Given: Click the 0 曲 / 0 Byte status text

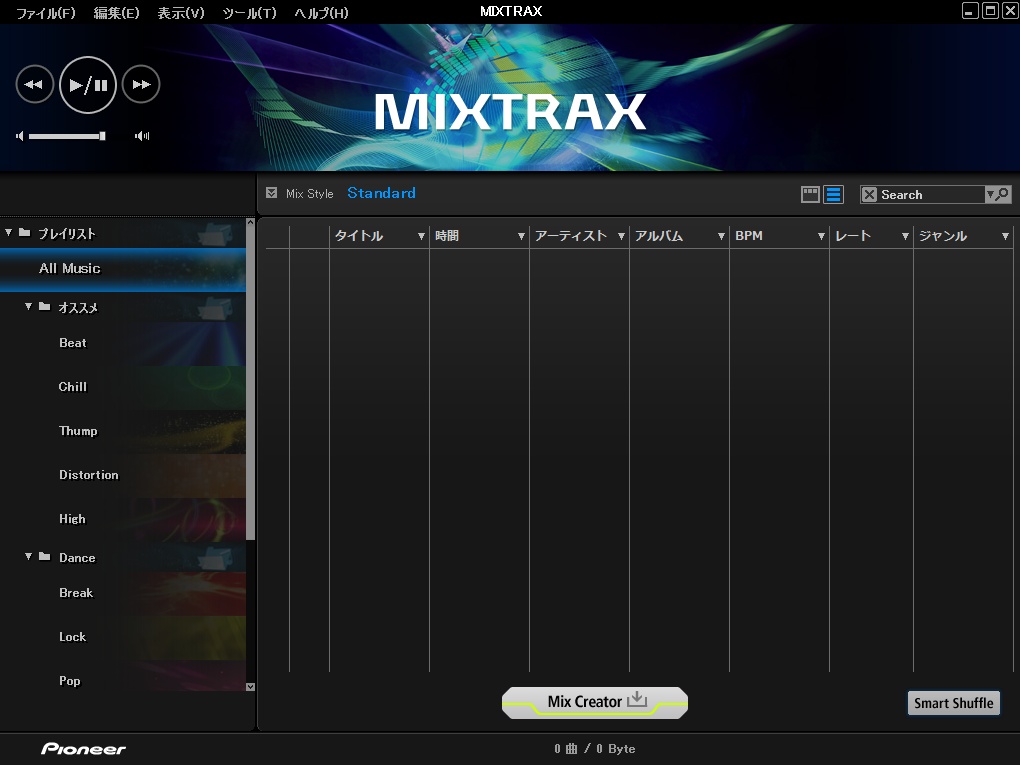Looking at the screenshot, I should pyautogui.click(x=595, y=749).
